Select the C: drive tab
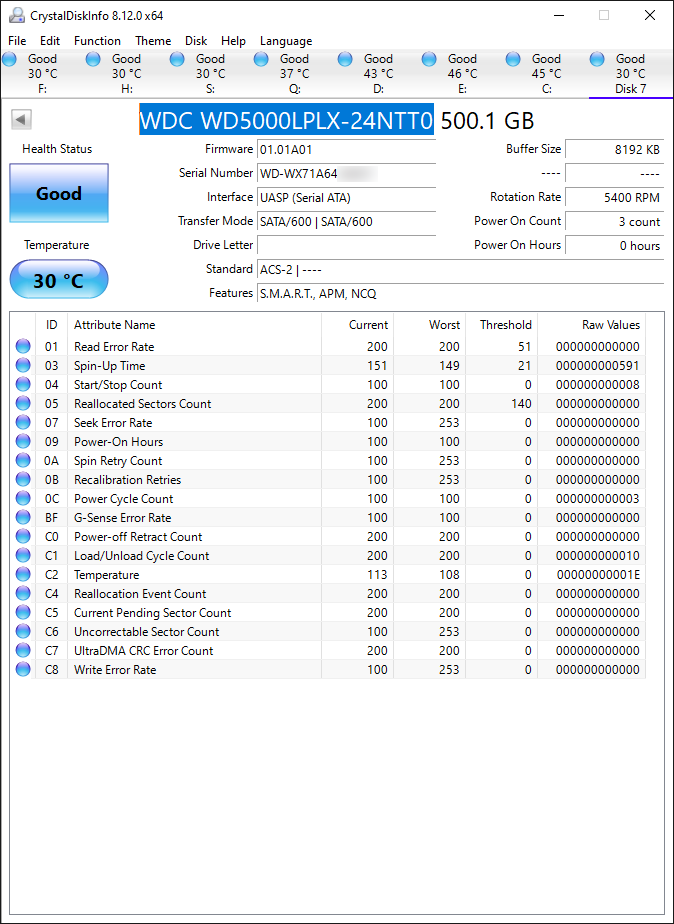Image resolution: width=674 pixels, height=924 pixels. [546, 74]
